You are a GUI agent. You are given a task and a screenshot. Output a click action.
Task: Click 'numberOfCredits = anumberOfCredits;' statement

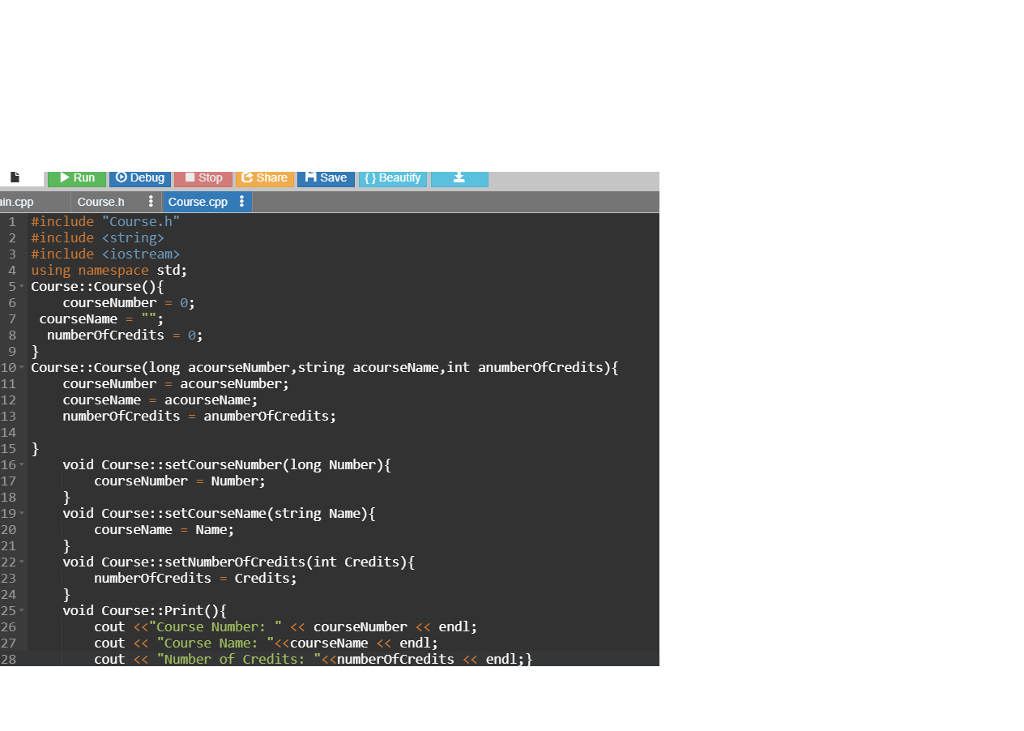tap(199, 416)
